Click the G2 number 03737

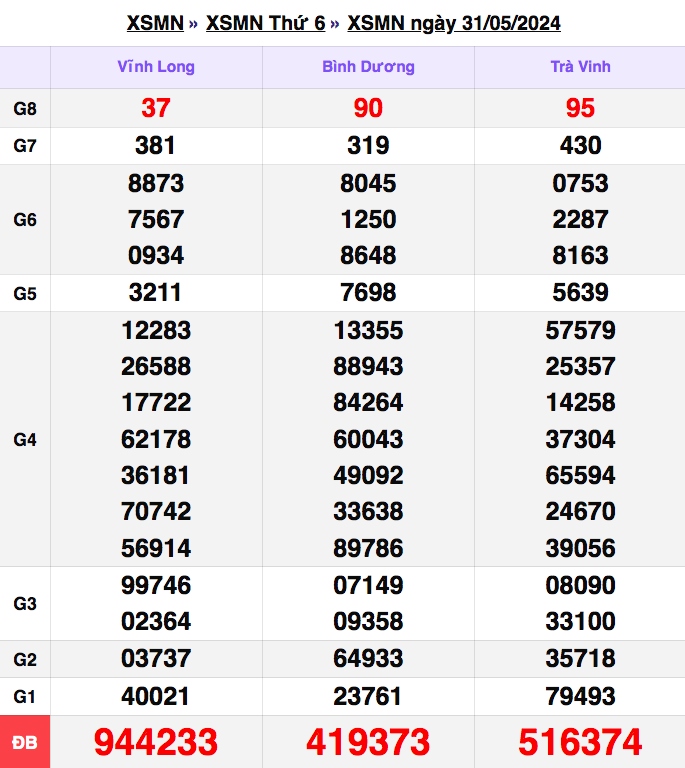156,659
